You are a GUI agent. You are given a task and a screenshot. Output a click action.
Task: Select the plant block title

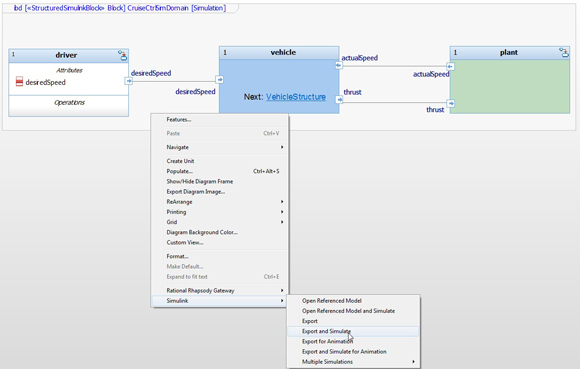click(x=509, y=53)
